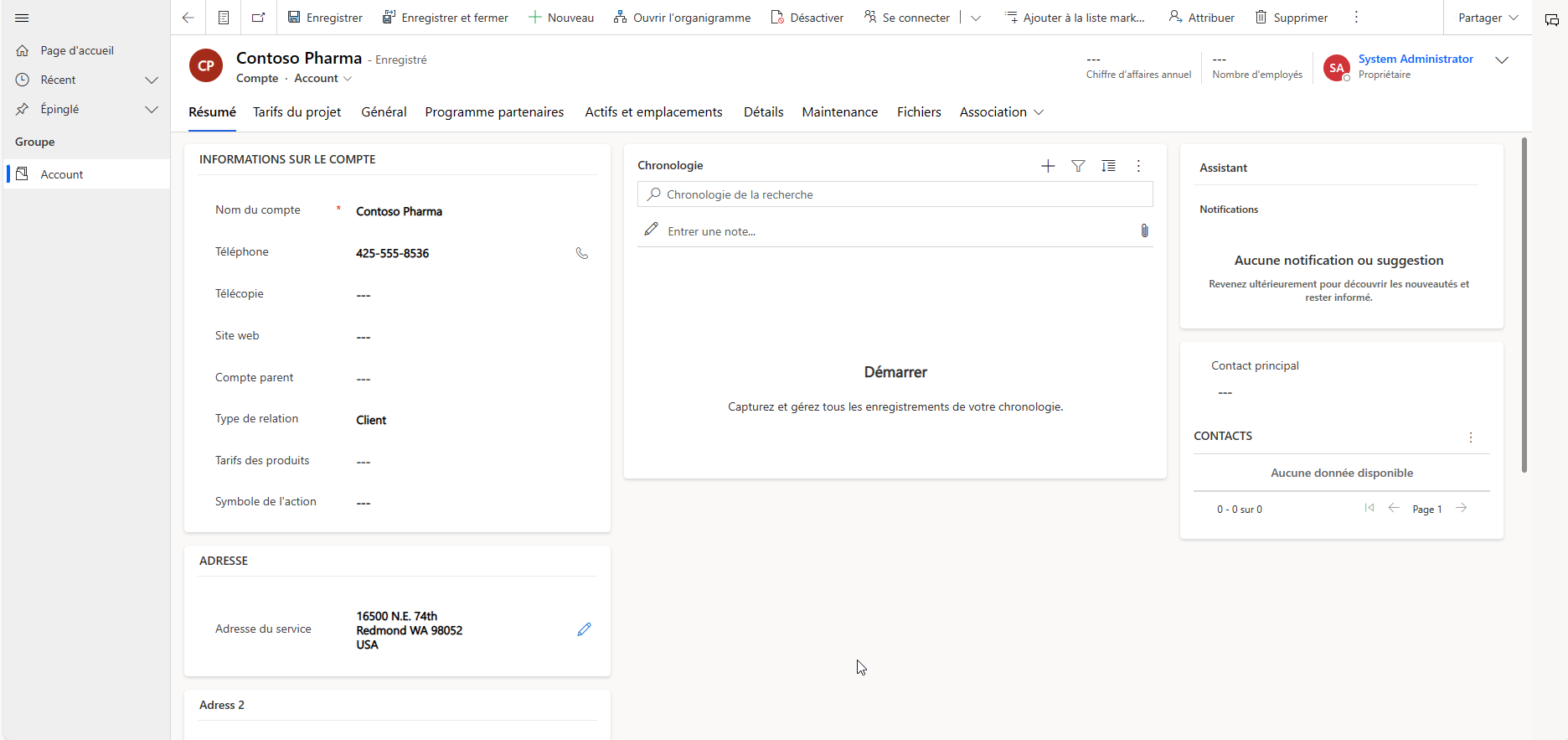The image size is (1568, 740).
Task: Call the phone number icon
Action: tap(582, 253)
